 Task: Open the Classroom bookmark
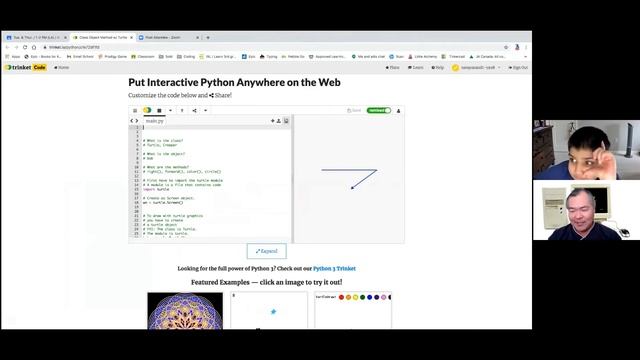[x=143, y=57]
